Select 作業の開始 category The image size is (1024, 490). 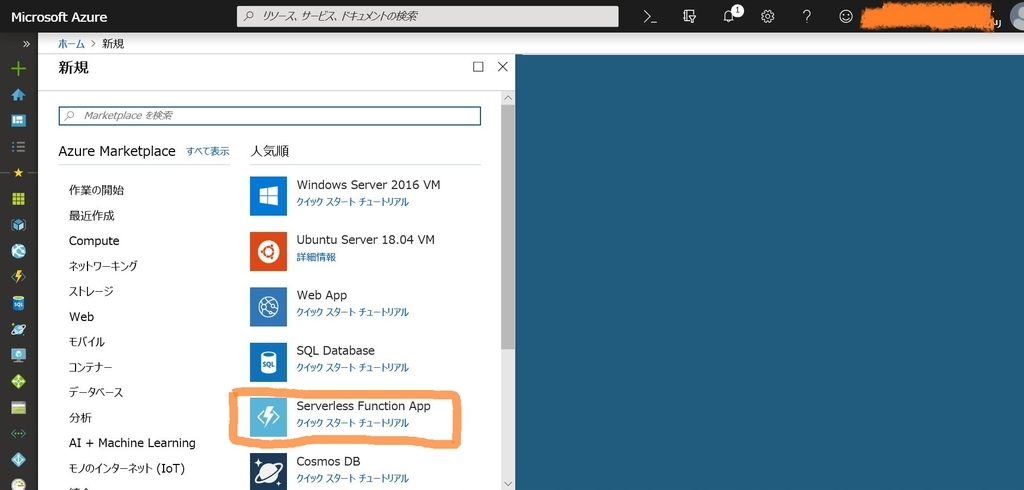click(97, 190)
